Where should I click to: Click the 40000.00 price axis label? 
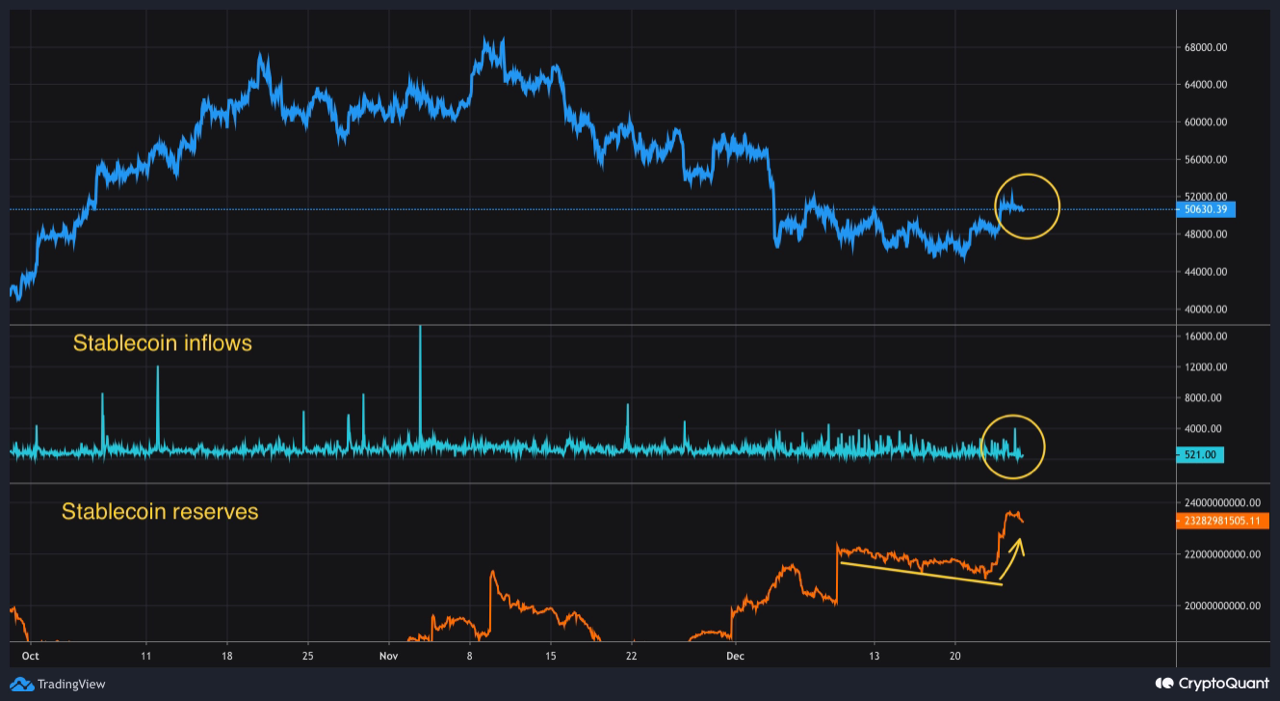(x=1207, y=310)
